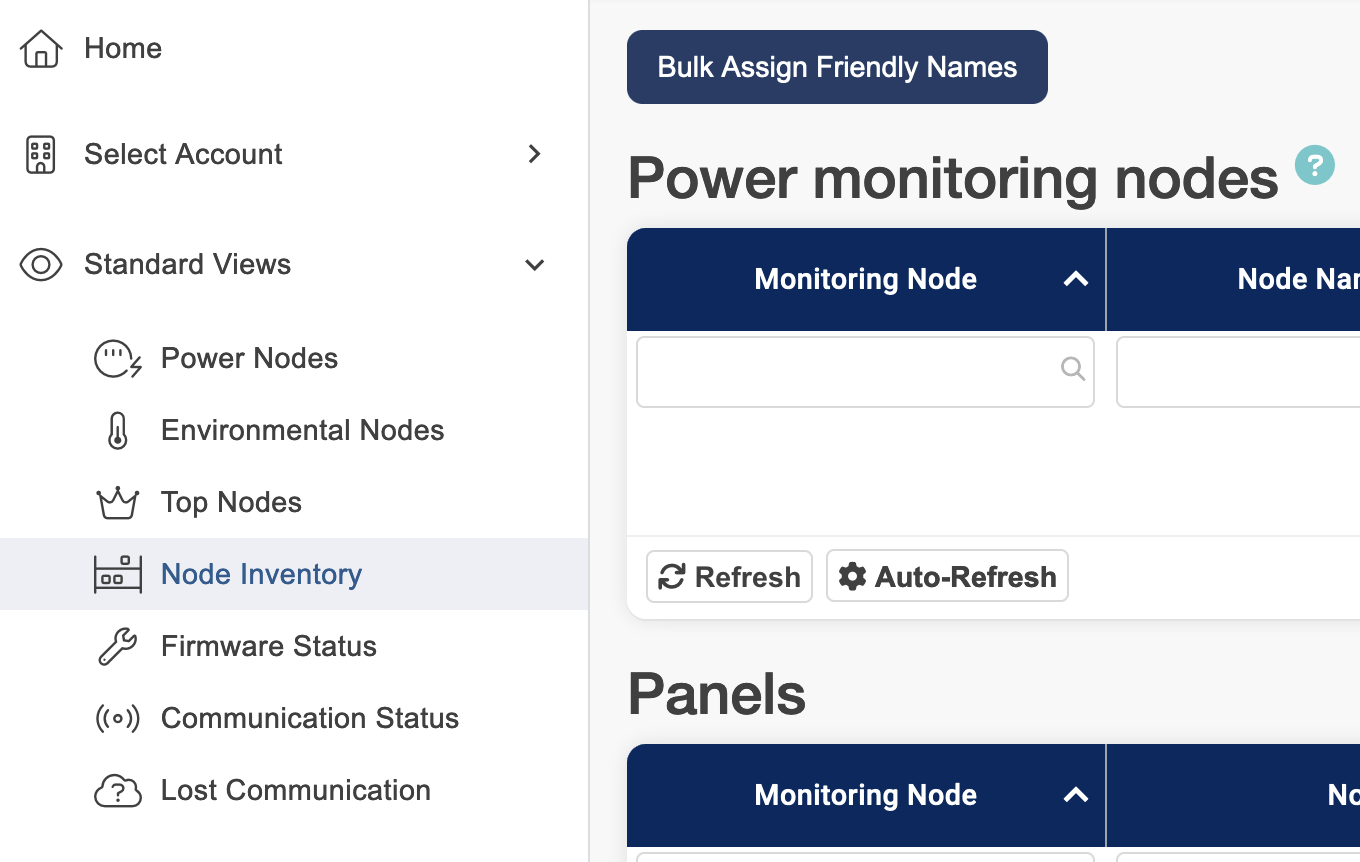Screen dimensions: 1360x862
Task: Click the Refresh button
Action: 729,576
